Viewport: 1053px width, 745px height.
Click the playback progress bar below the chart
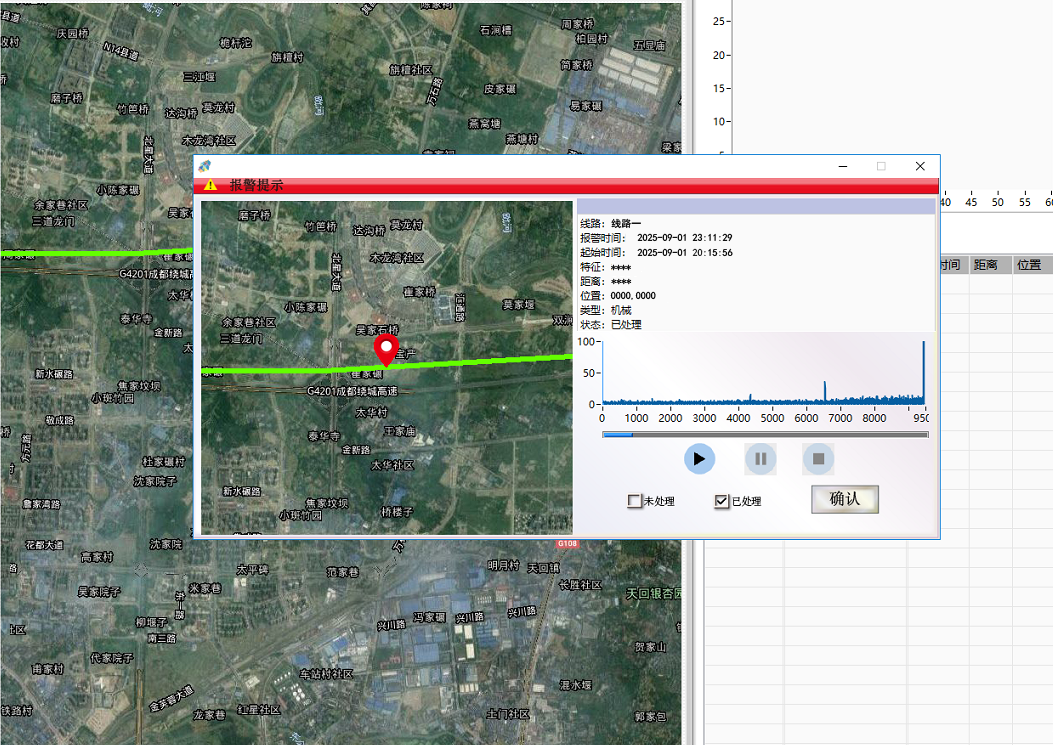[765, 435]
